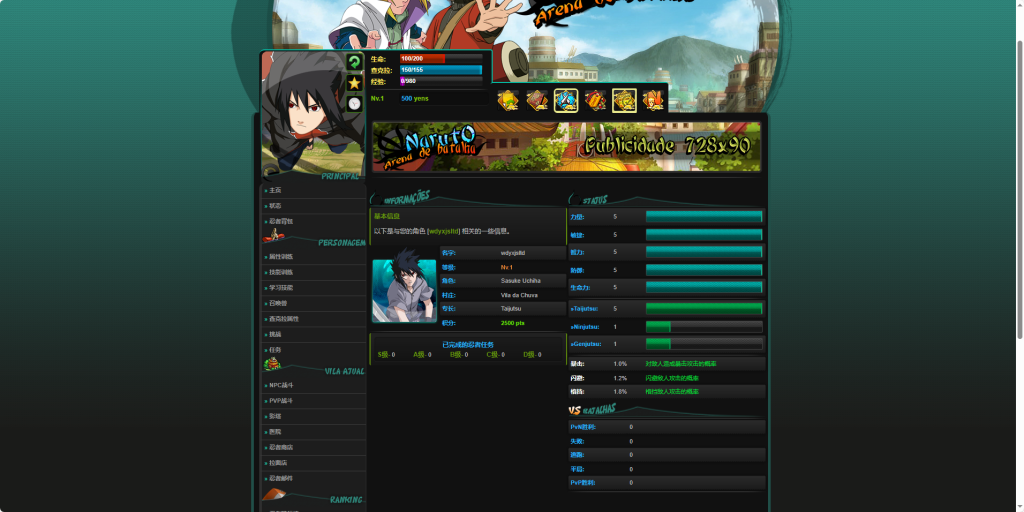Click the 力量 teal stat bar
The height and width of the screenshot is (512, 1024).
pos(704,217)
